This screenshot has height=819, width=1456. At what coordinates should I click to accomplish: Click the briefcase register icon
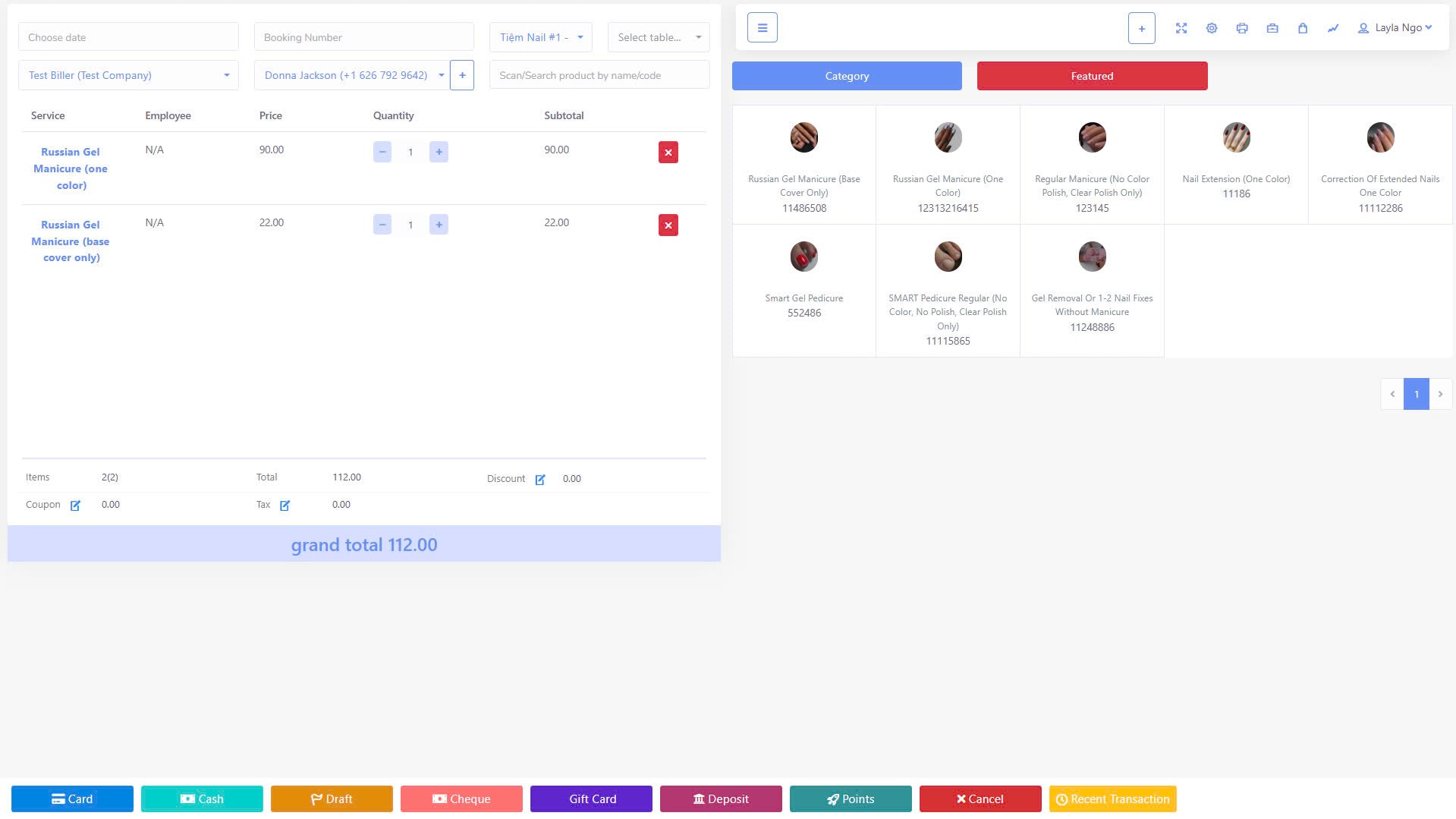1272,28
